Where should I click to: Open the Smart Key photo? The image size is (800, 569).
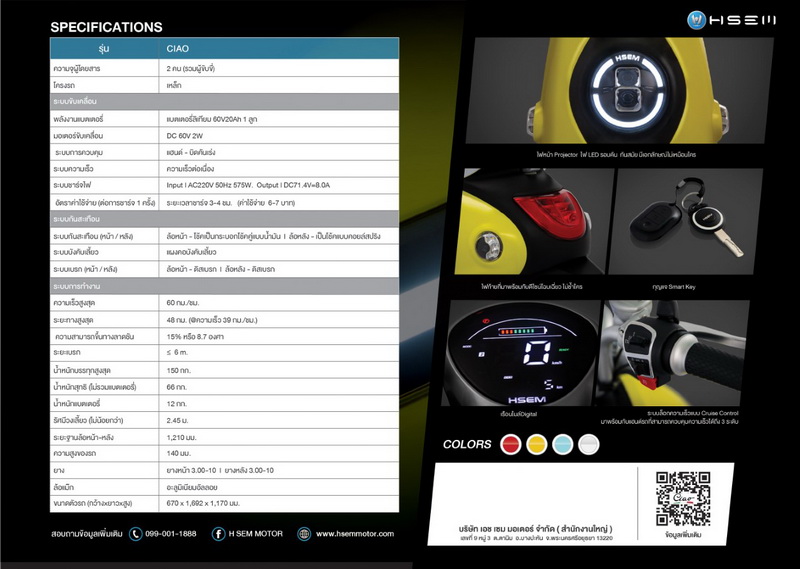(685, 221)
